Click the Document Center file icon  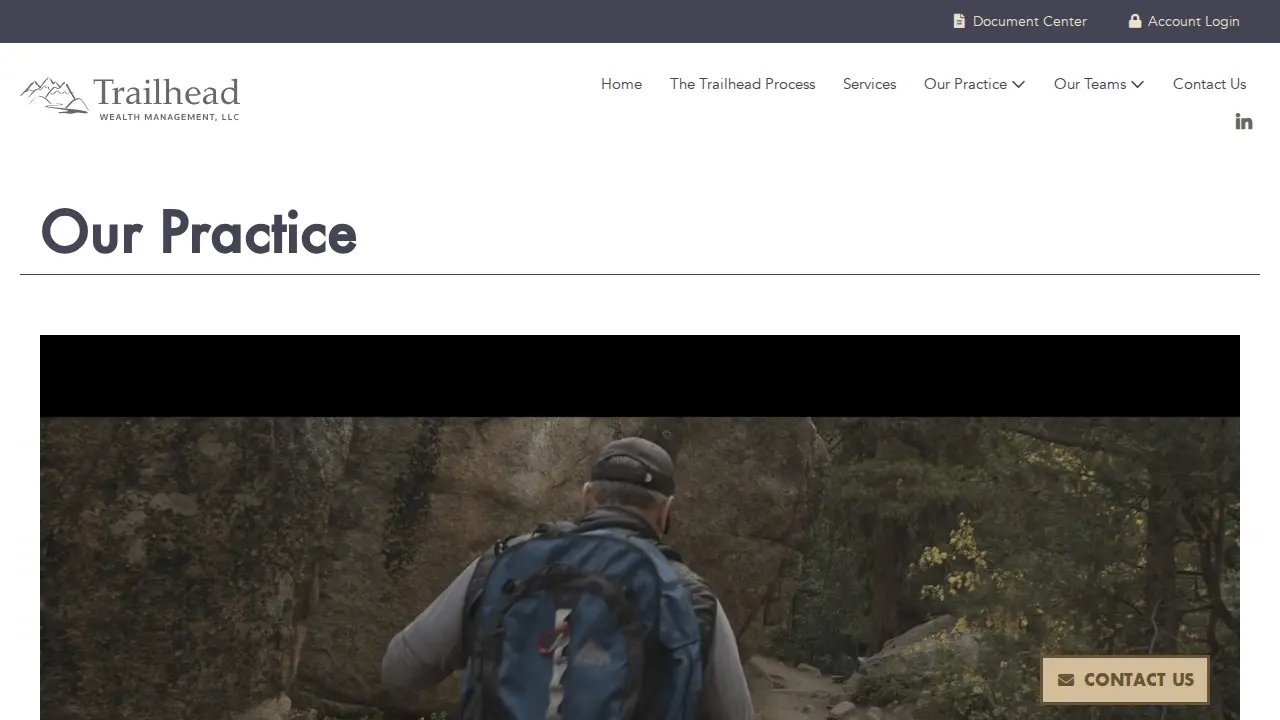pyautogui.click(x=959, y=21)
